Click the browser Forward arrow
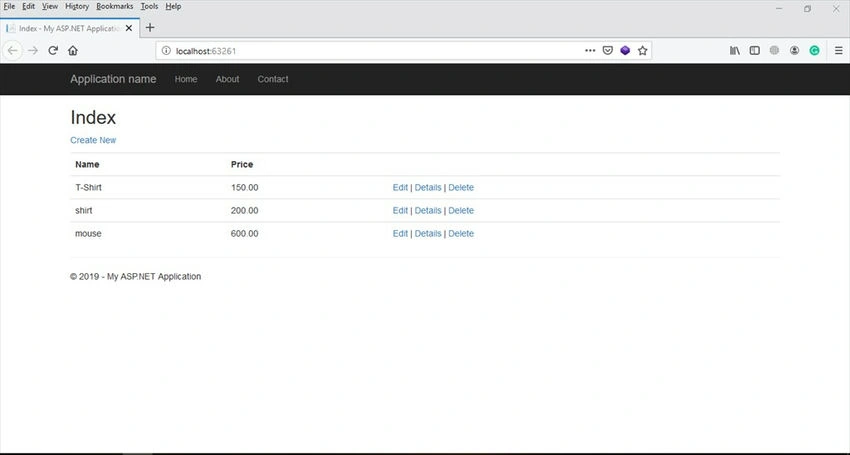The width and height of the screenshot is (850, 455). (x=33, y=50)
